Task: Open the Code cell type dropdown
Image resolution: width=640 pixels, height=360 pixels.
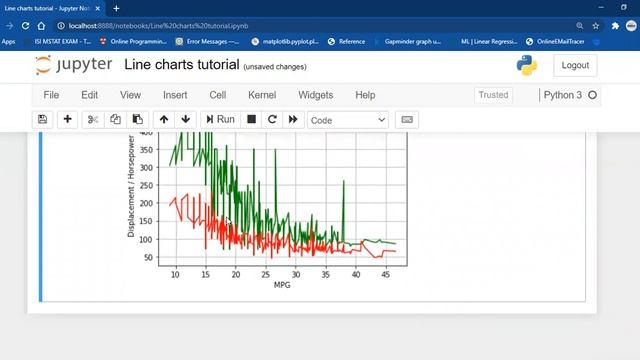Action: (348, 120)
